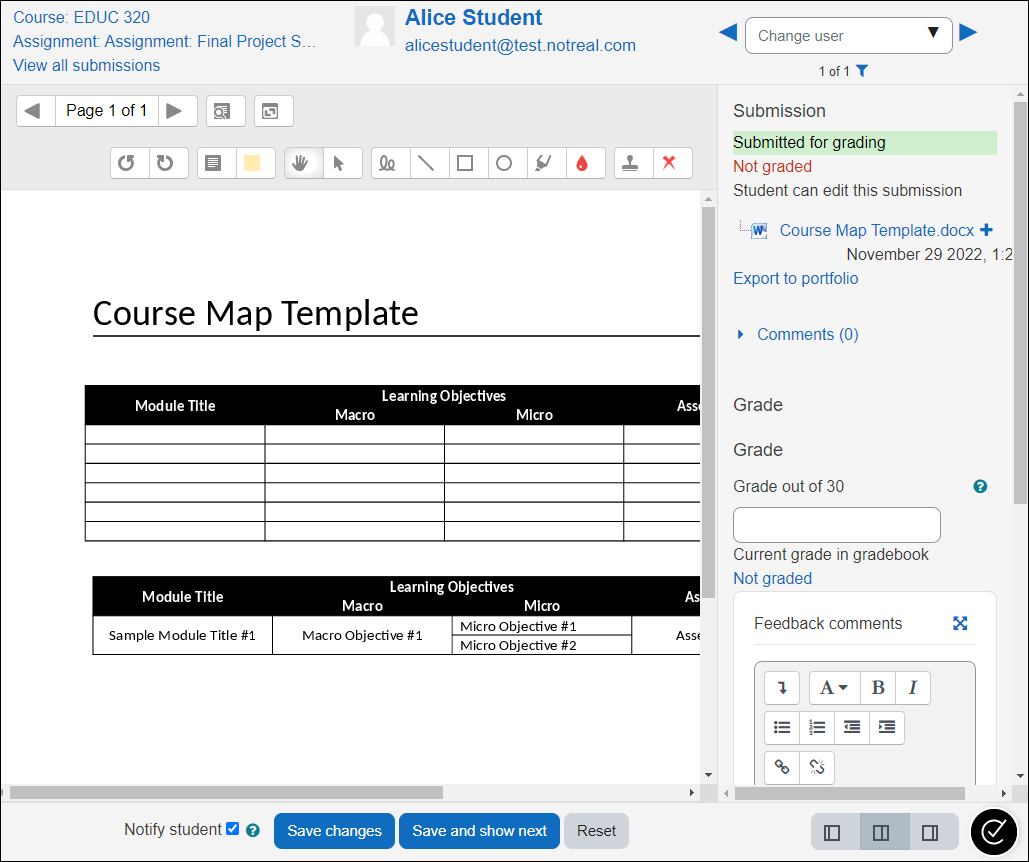Select the line annotation tool
Image resolution: width=1029 pixels, height=862 pixels.
[x=428, y=162]
